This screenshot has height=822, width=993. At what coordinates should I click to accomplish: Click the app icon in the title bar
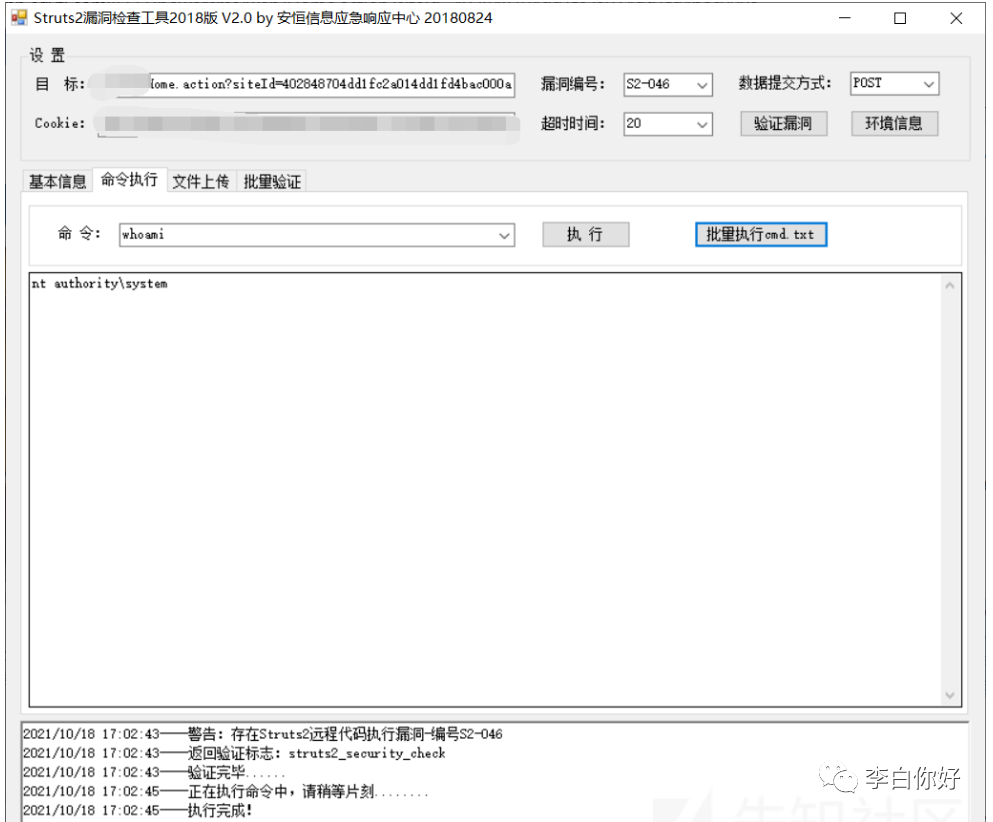pyautogui.click(x=17, y=18)
